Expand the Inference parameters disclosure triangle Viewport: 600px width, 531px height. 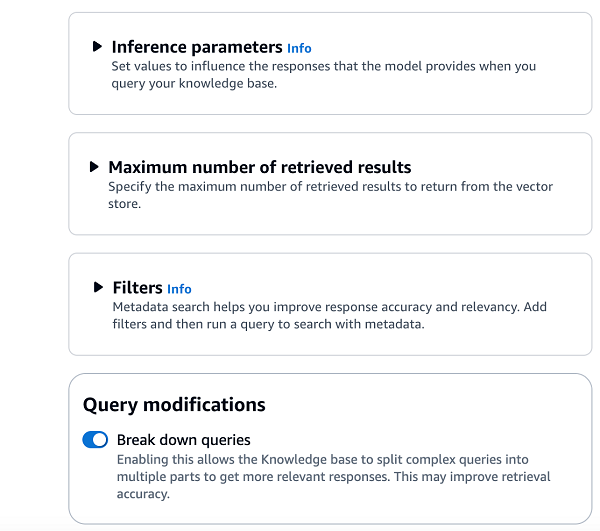(97, 47)
